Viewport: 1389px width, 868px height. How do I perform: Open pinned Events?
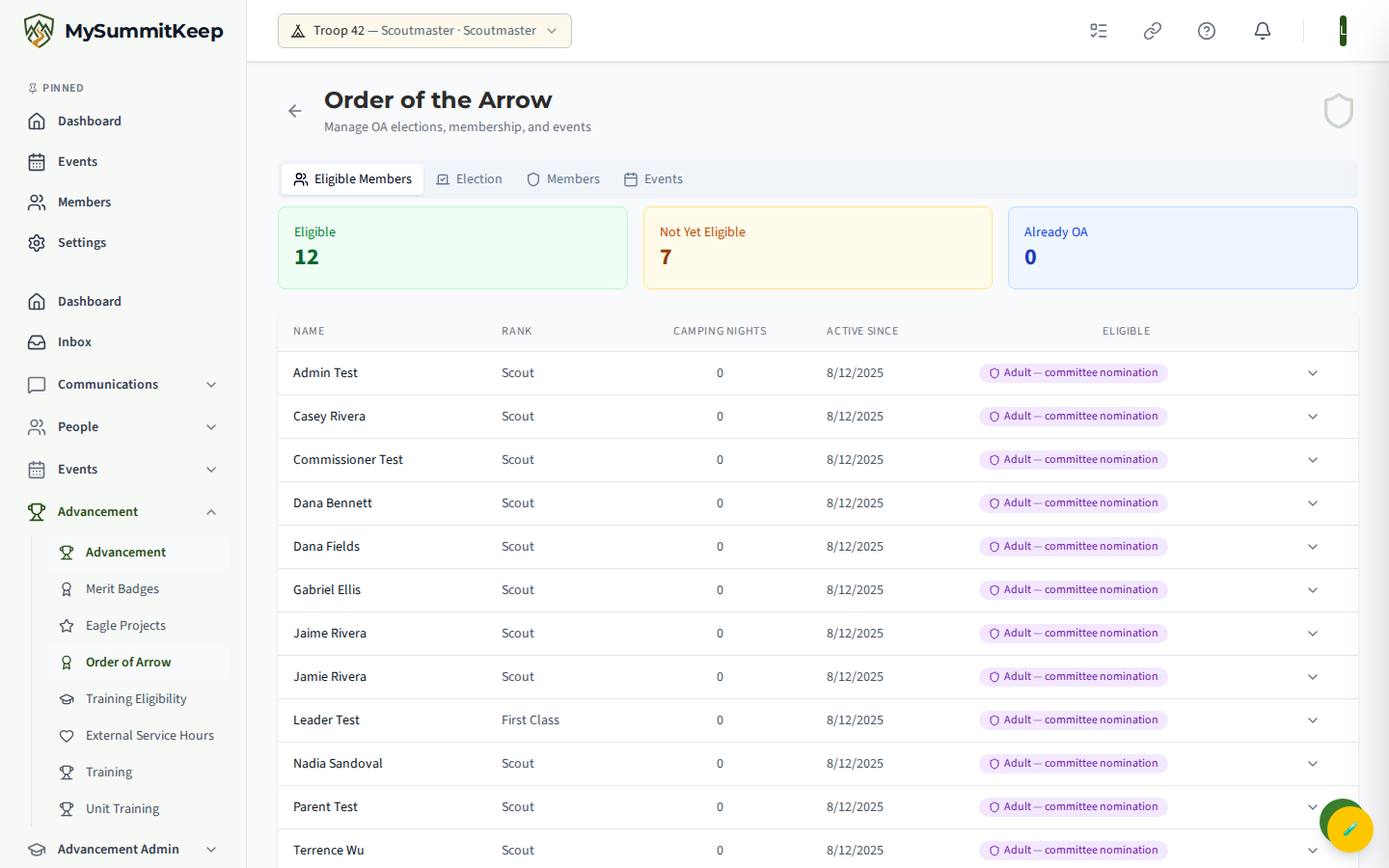pyautogui.click(x=123, y=161)
